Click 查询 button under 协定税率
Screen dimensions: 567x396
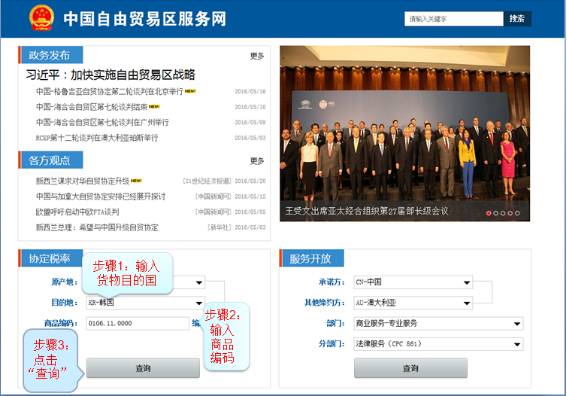[143, 368]
